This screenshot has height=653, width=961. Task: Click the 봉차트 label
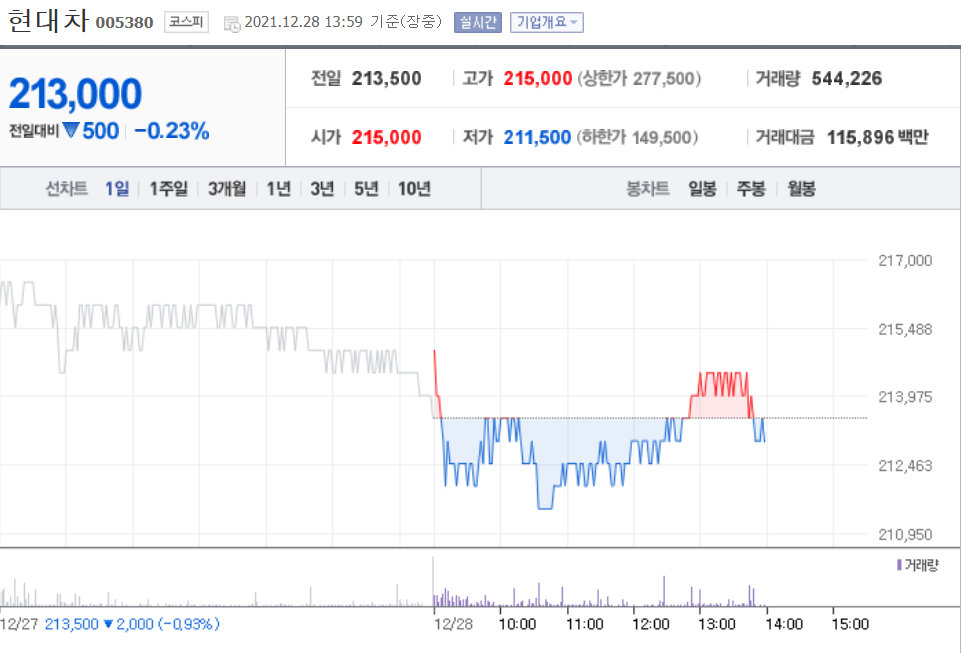click(648, 189)
